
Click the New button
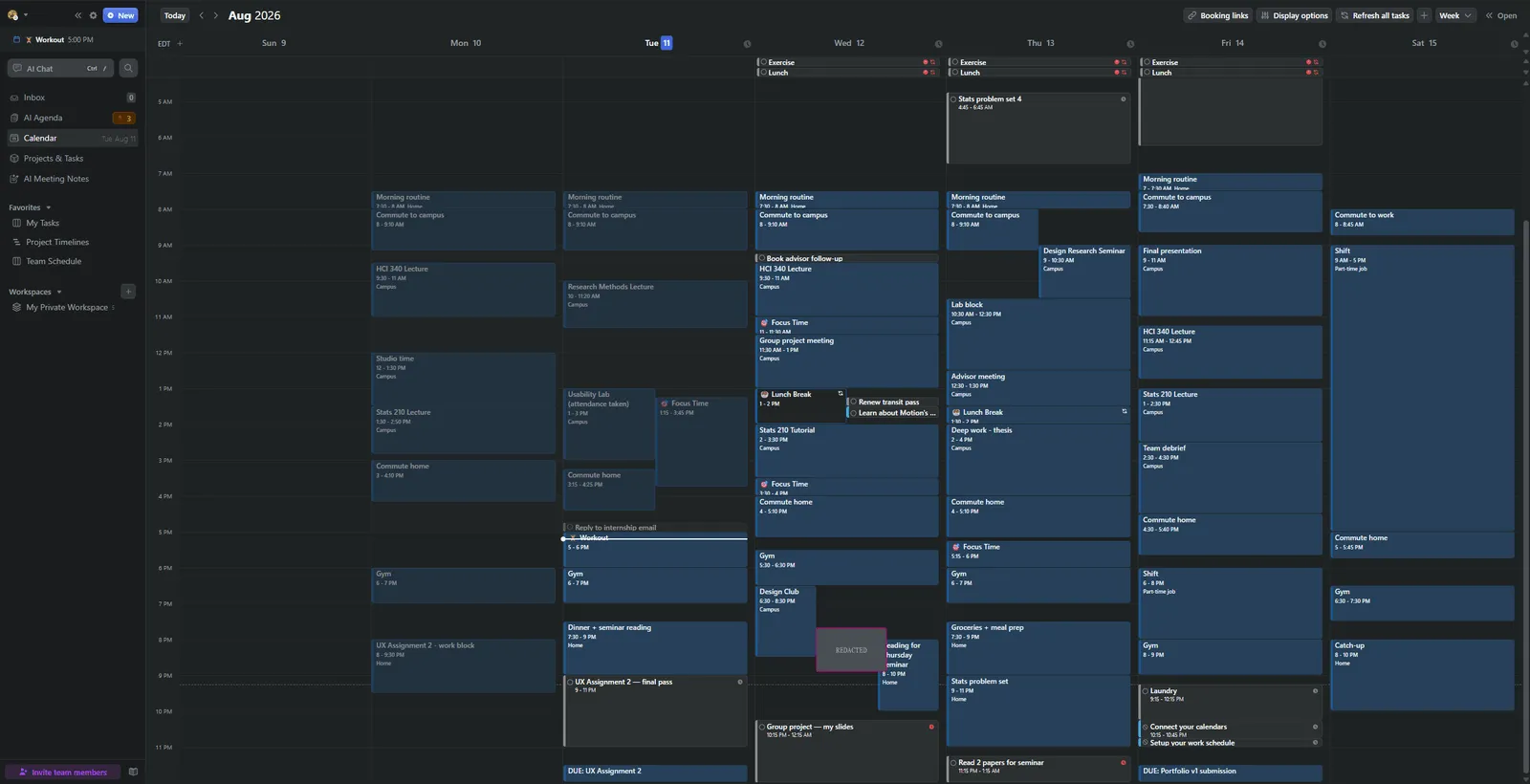[x=120, y=15]
